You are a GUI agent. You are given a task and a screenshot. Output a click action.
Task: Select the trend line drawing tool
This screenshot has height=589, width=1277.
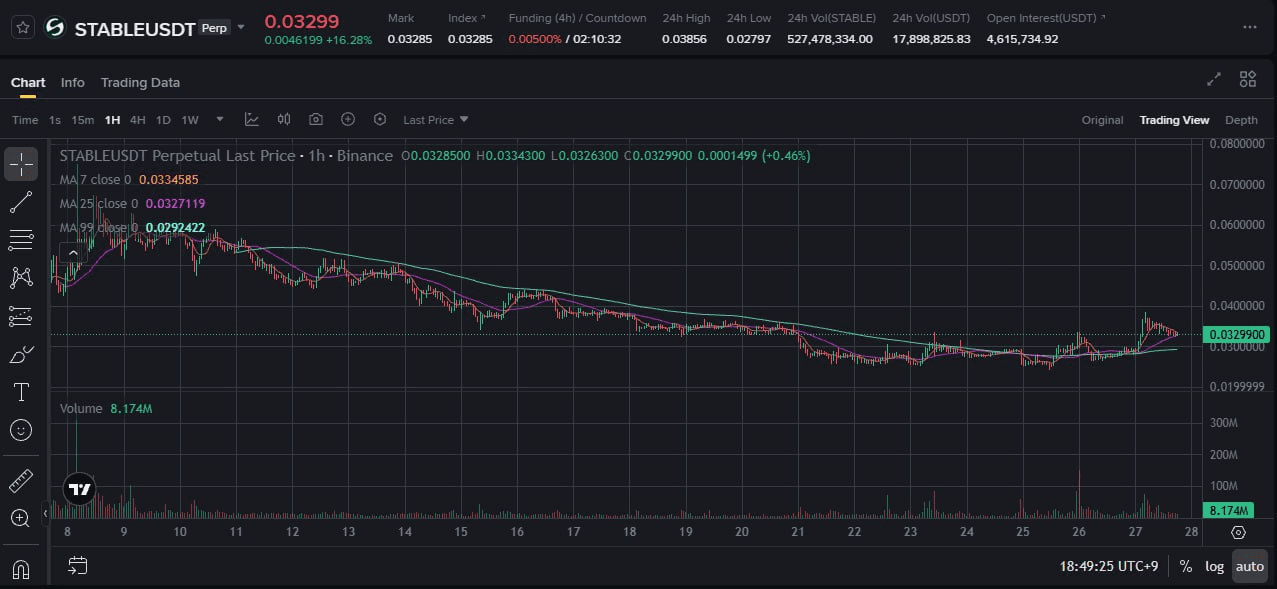pos(21,202)
